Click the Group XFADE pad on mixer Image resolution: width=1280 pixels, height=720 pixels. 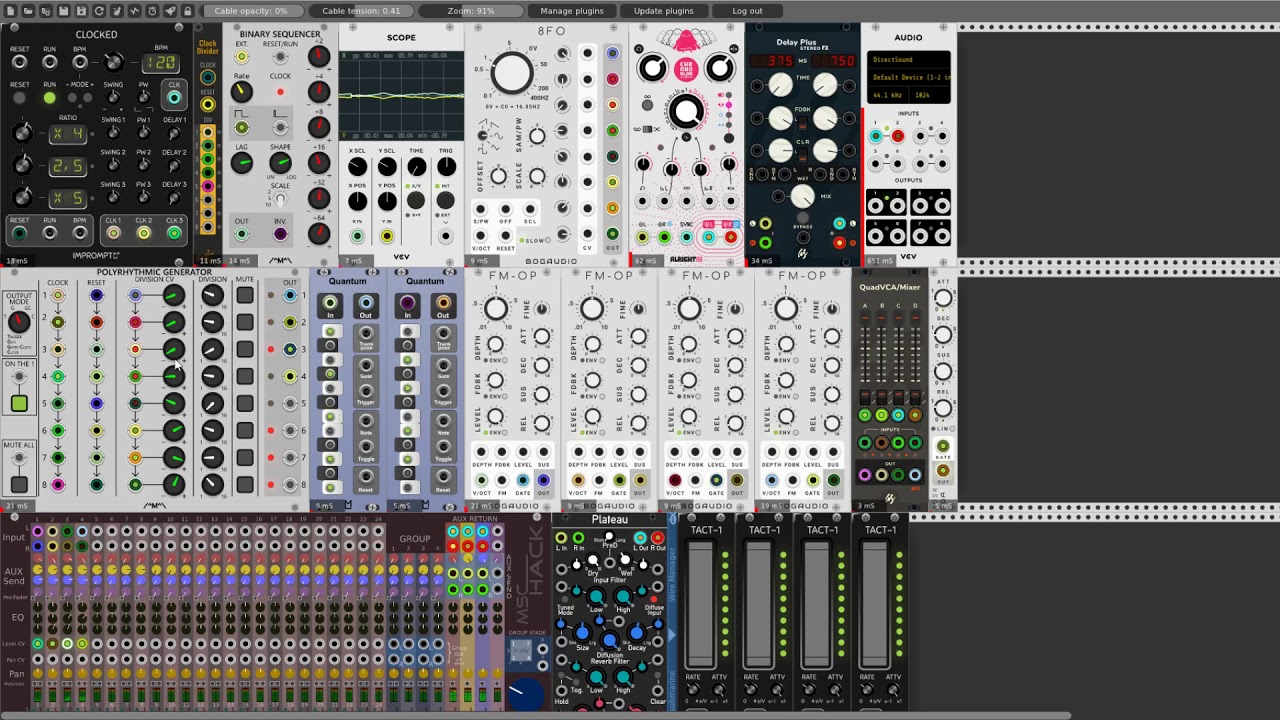coord(520,652)
